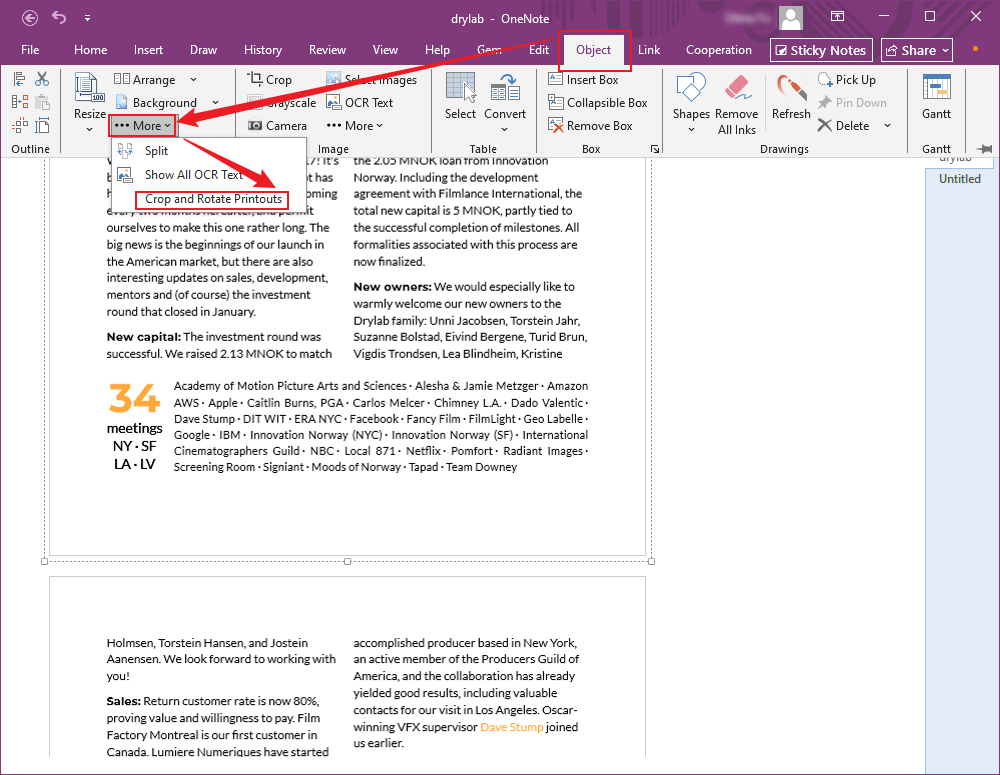
Task: Pin the ribbon with pushpin icon
Action: point(985,149)
